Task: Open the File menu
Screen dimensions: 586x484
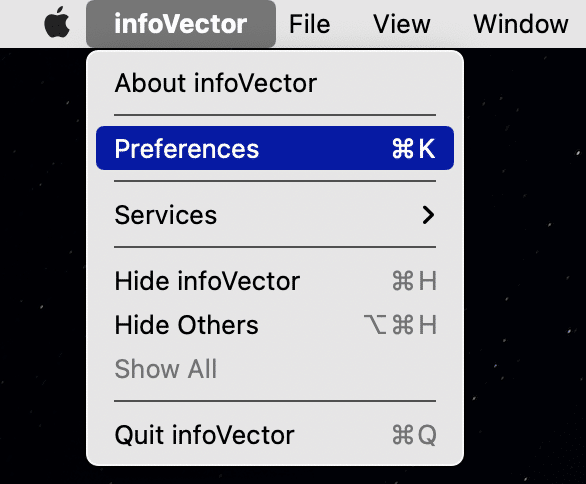Action: [x=309, y=24]
